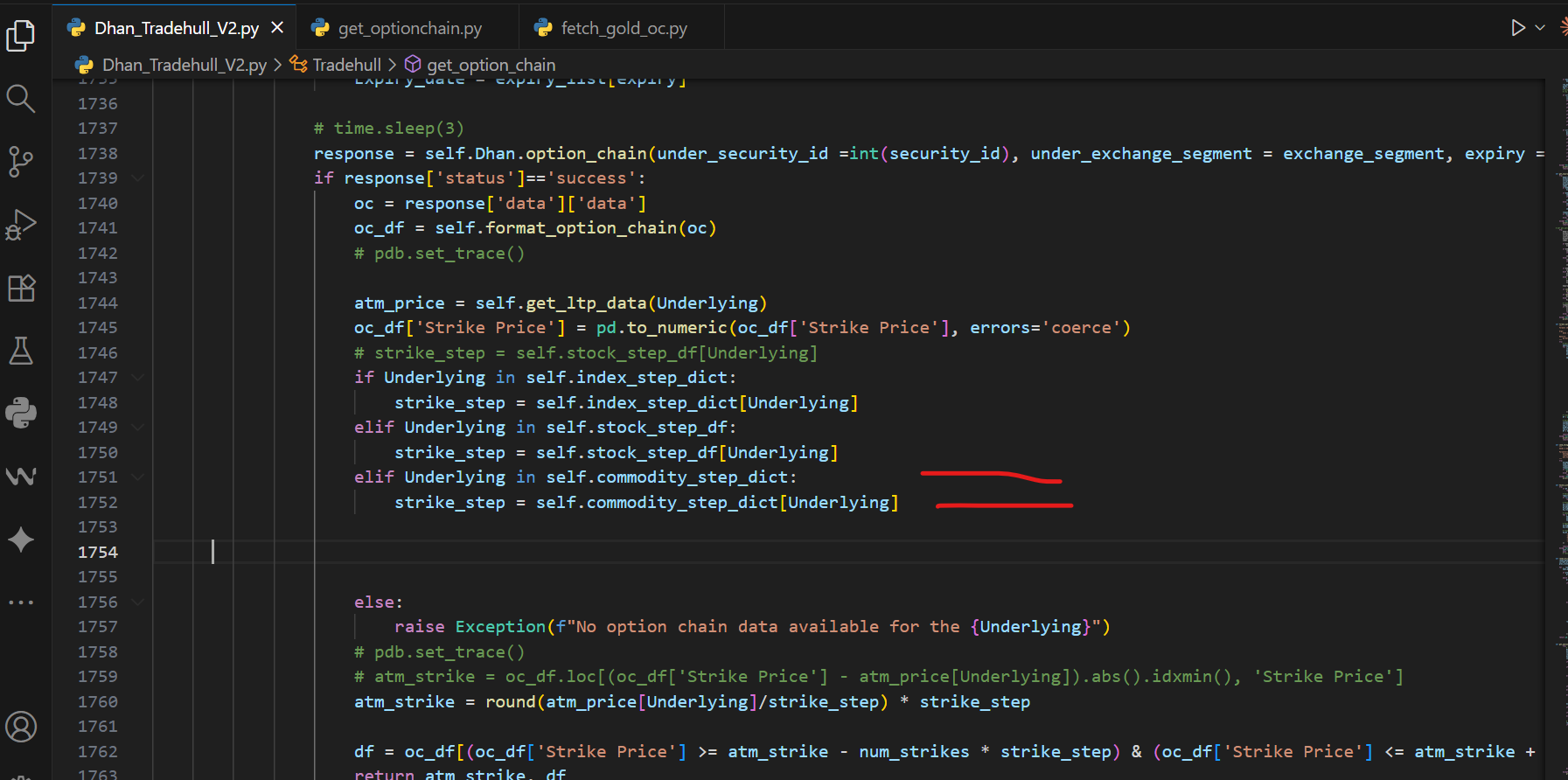Click the Tradehull class breadcrumb

346,65
